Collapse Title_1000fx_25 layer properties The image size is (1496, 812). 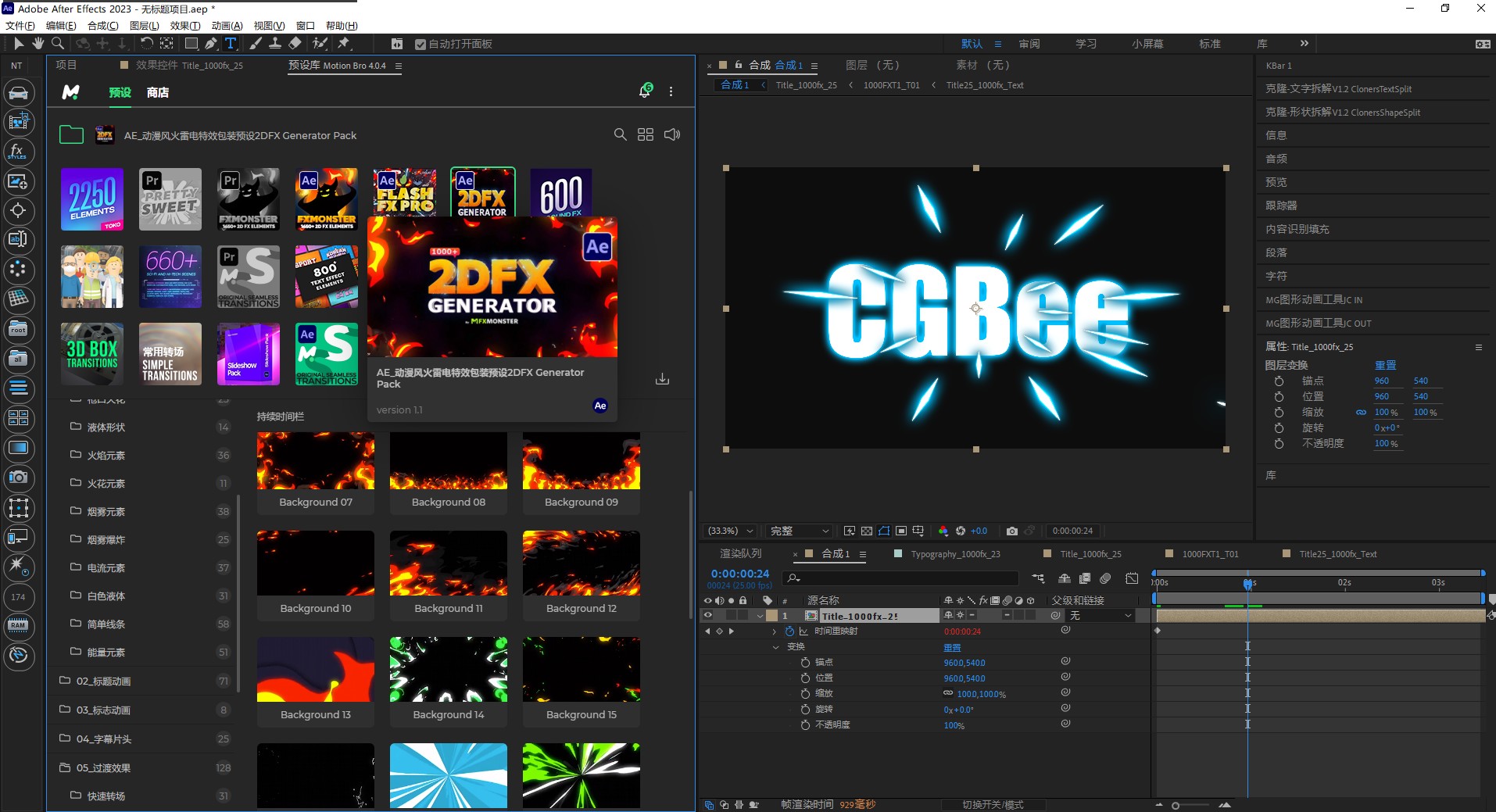(760, 615)
